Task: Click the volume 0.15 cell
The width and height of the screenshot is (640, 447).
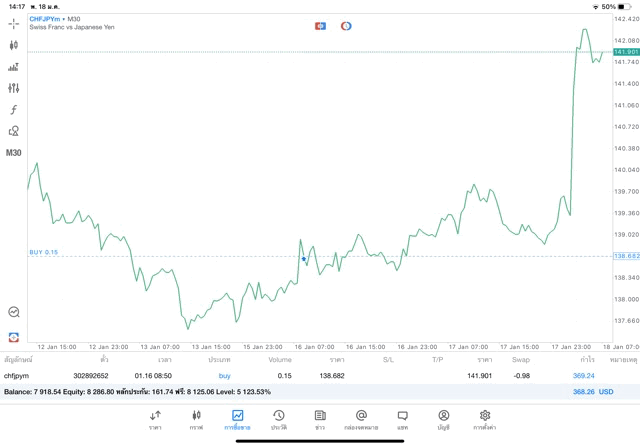Action: 284,376
